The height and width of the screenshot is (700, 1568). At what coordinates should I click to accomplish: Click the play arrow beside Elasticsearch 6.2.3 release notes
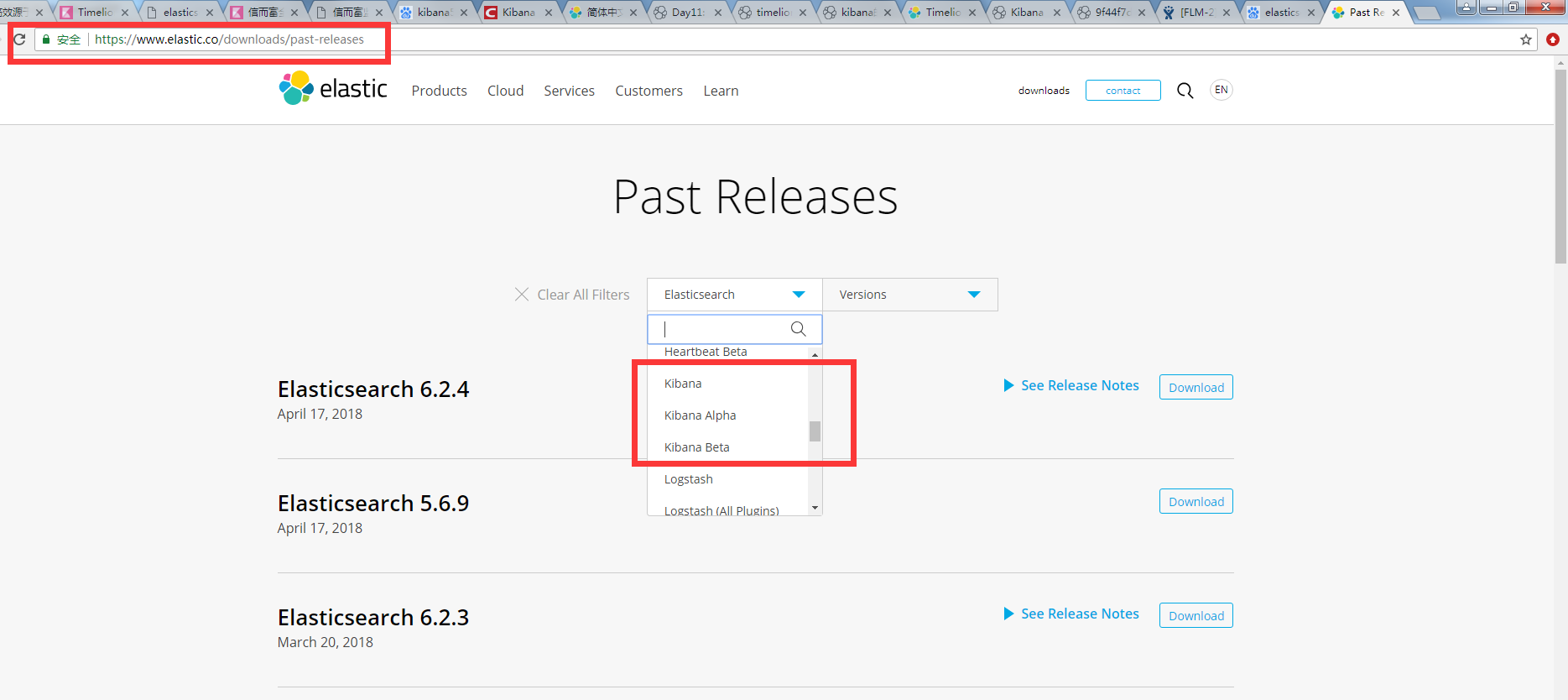(1009, 614)
